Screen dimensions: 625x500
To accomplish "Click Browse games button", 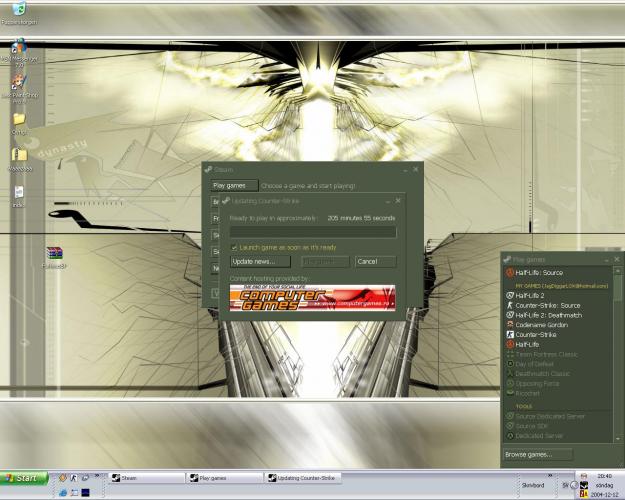I will tap(538, 454).
